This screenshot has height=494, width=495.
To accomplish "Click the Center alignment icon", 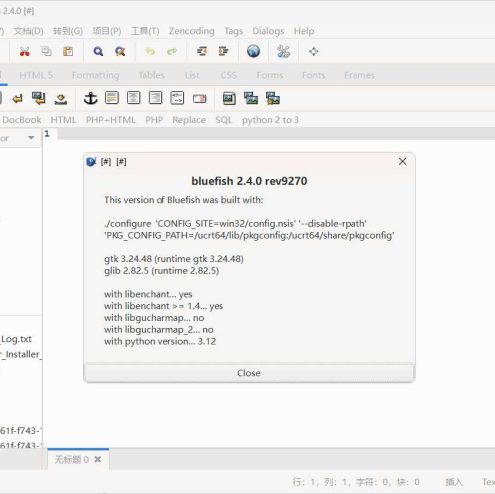I will [133, 98].
